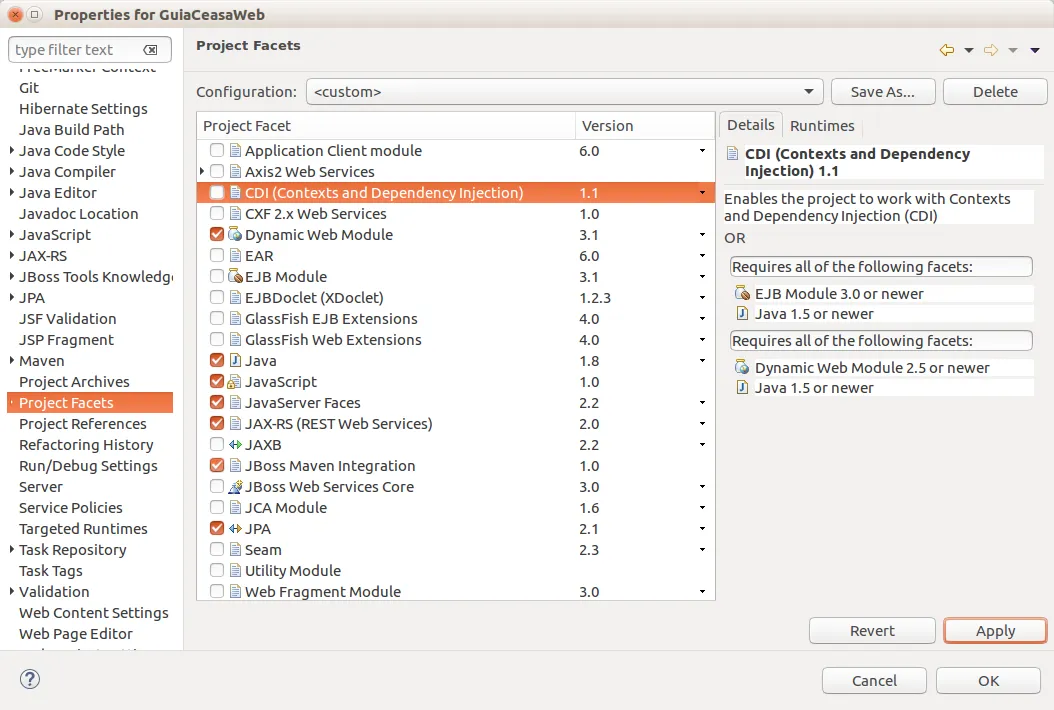The height and width of the screenshot is (710, 1054).
Task: Open the Java version dropdown arrow
Action: pos(702,361)
